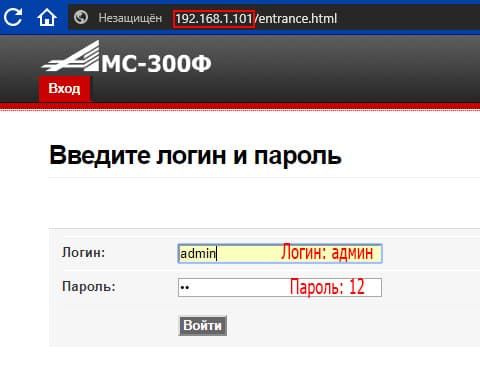Image resolution: width=480 pixels, height=370 pixels.
Task: Click the 'Незащищён' security label
Action: point(130,18)
